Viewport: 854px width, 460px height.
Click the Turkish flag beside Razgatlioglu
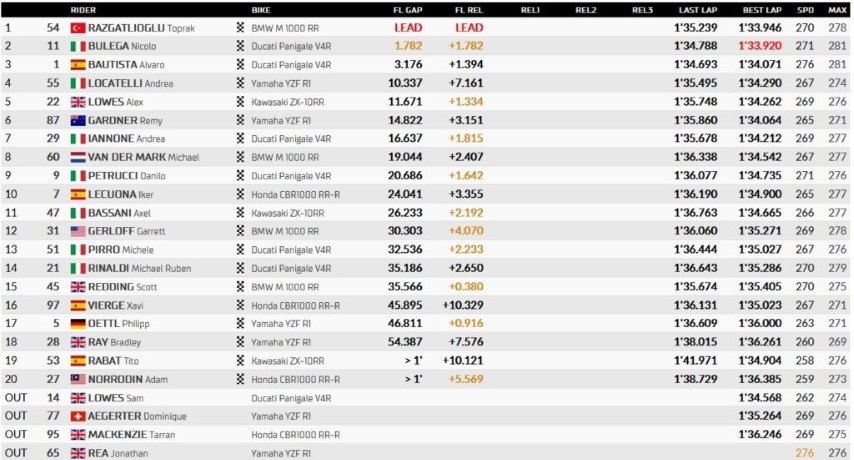pos(78,28)
